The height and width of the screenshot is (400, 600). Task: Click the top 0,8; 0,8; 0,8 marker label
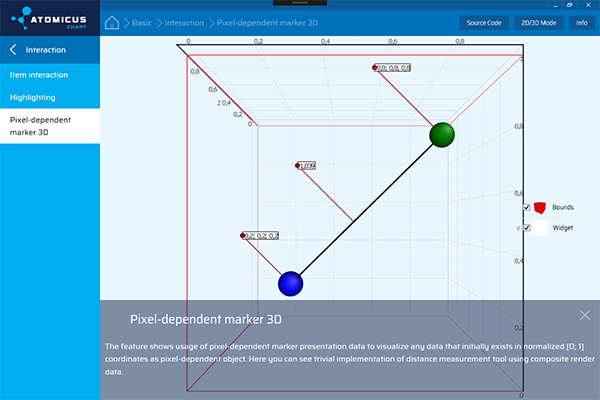click(393, 68)
